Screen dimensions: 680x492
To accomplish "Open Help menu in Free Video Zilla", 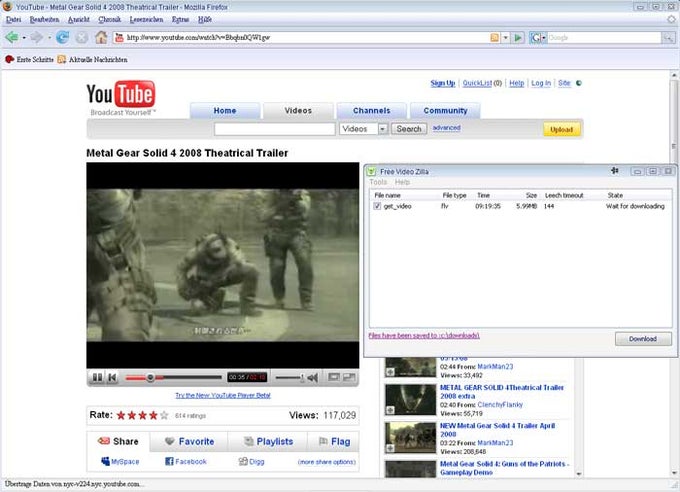I will click(x=402, y=182).
